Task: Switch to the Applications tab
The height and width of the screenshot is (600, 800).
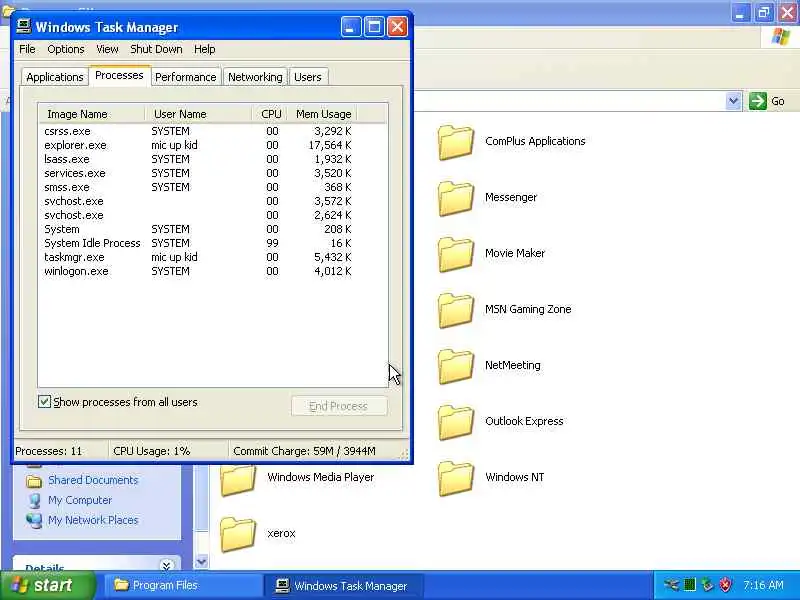Action: point(55,77)
